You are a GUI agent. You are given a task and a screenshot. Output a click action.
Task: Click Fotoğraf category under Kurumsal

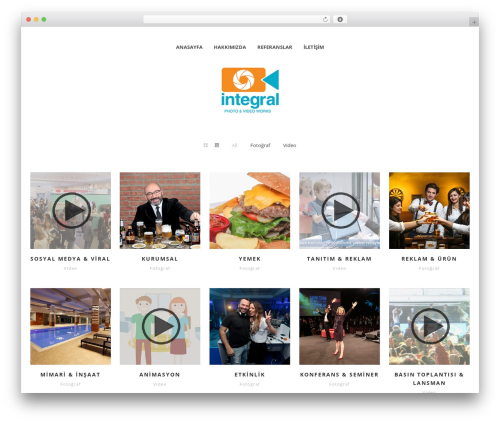(x=160, y=268)
